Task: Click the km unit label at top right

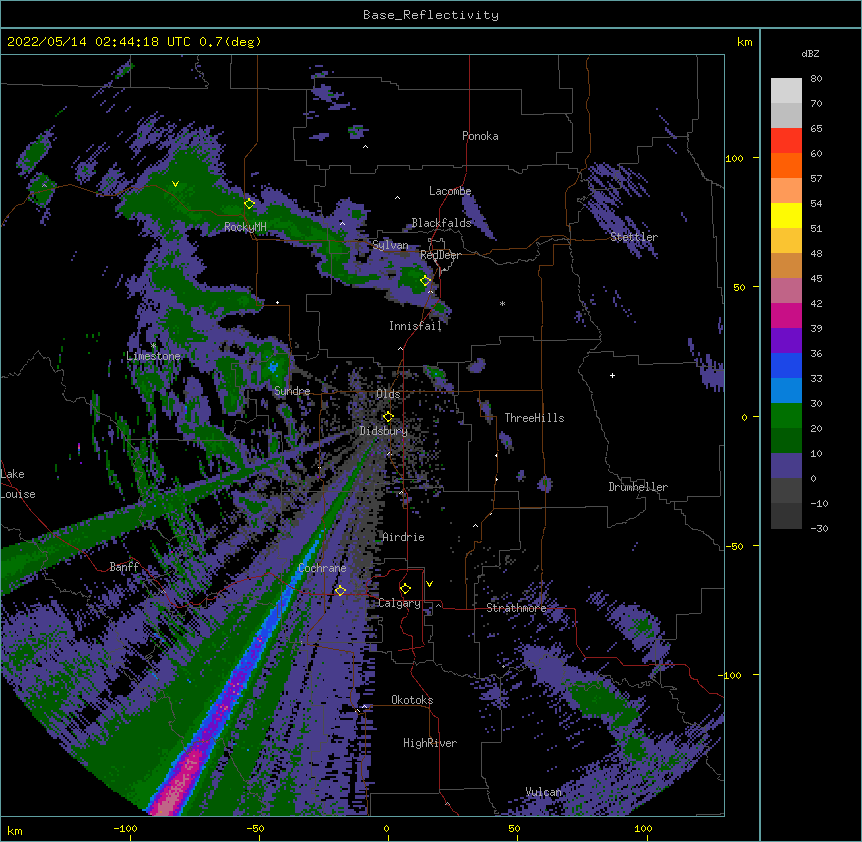Action: (744, 42)
